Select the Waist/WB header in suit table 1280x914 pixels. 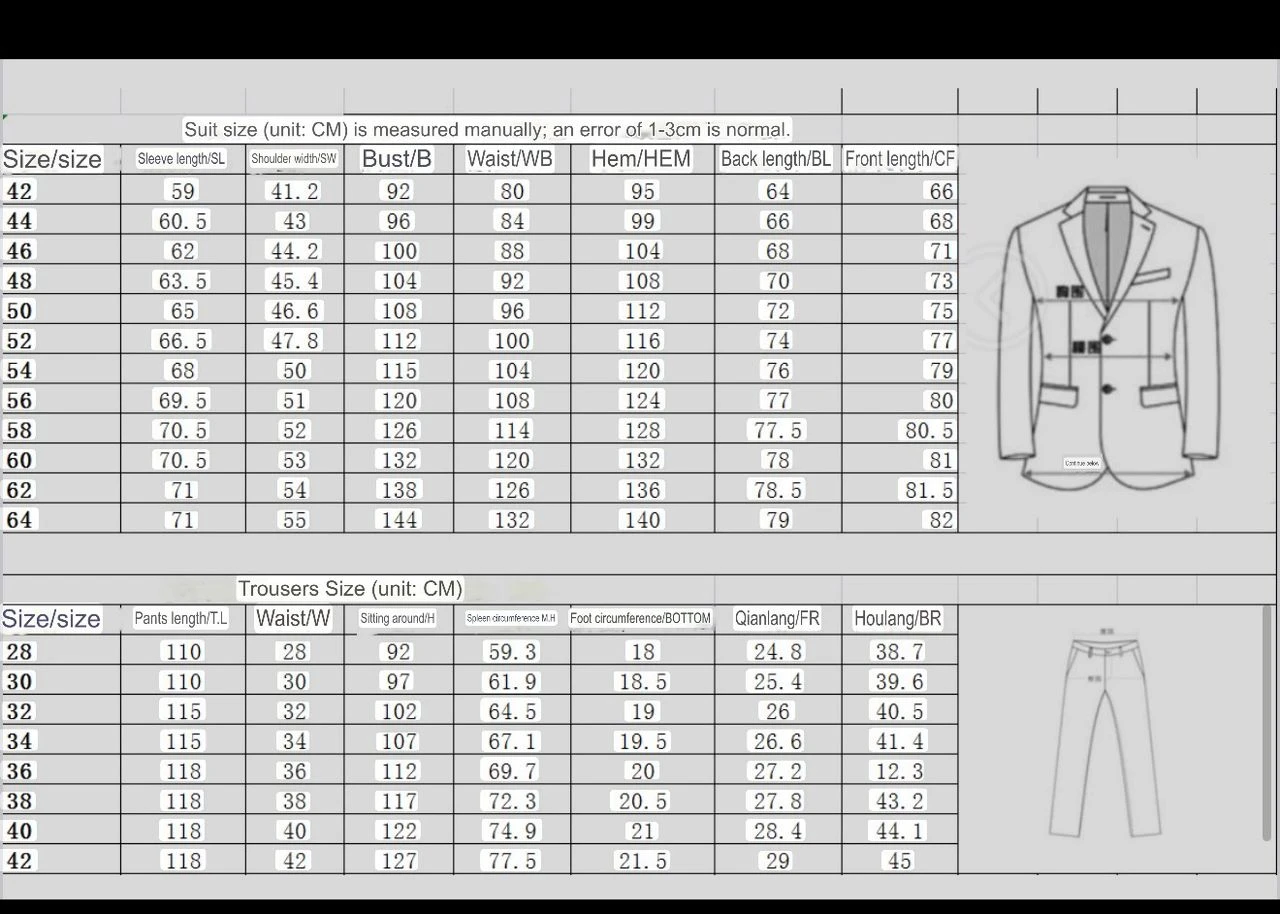pos(510,159)
